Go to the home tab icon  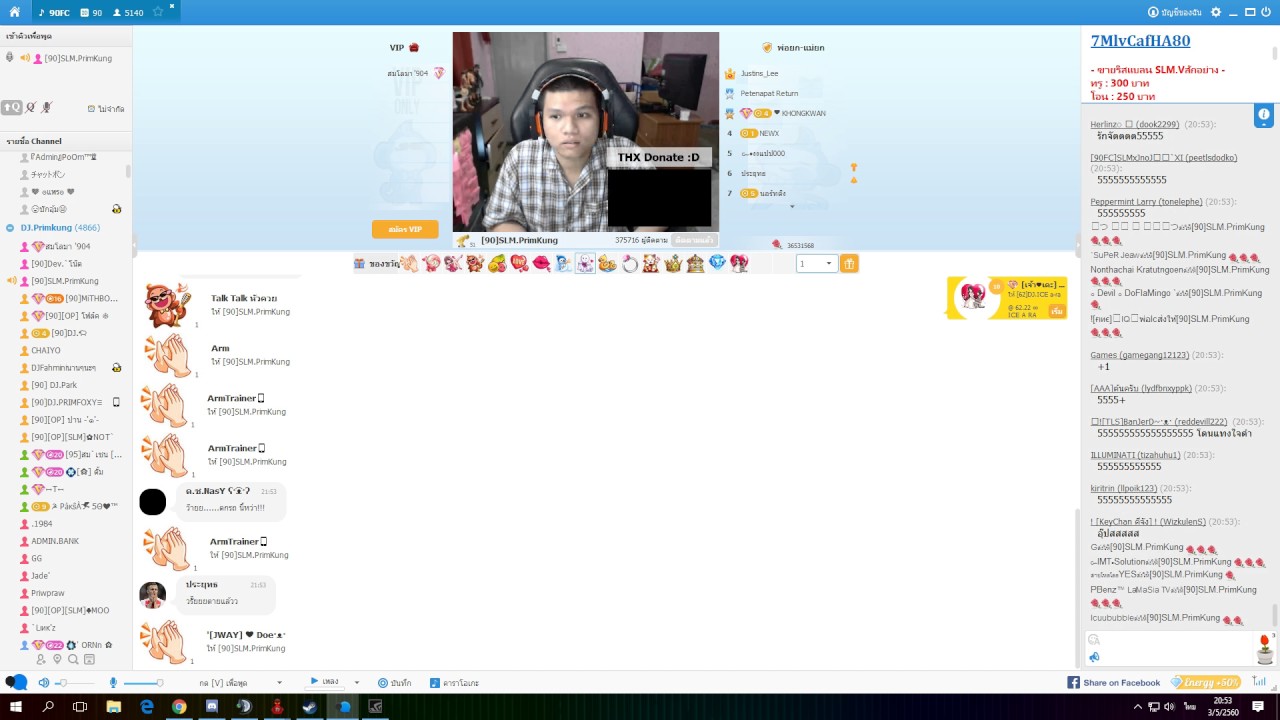(x=14, y=12)
